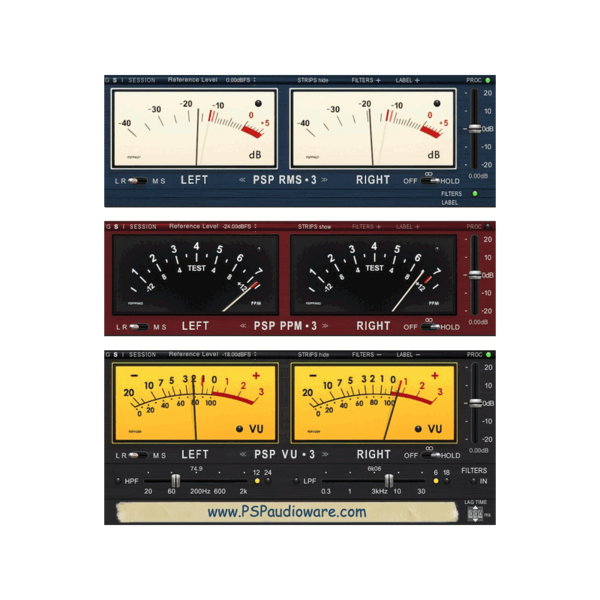Click the 0.00dB gain value on RMS plugin
This screenshot has height=600, width=600.
478,176
